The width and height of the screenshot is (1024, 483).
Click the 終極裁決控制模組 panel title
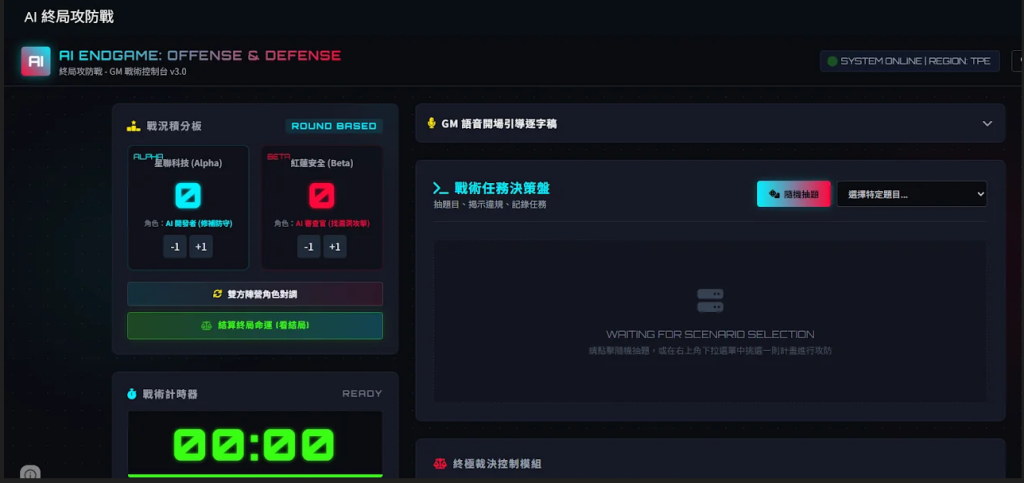click(x=497, y=463)
